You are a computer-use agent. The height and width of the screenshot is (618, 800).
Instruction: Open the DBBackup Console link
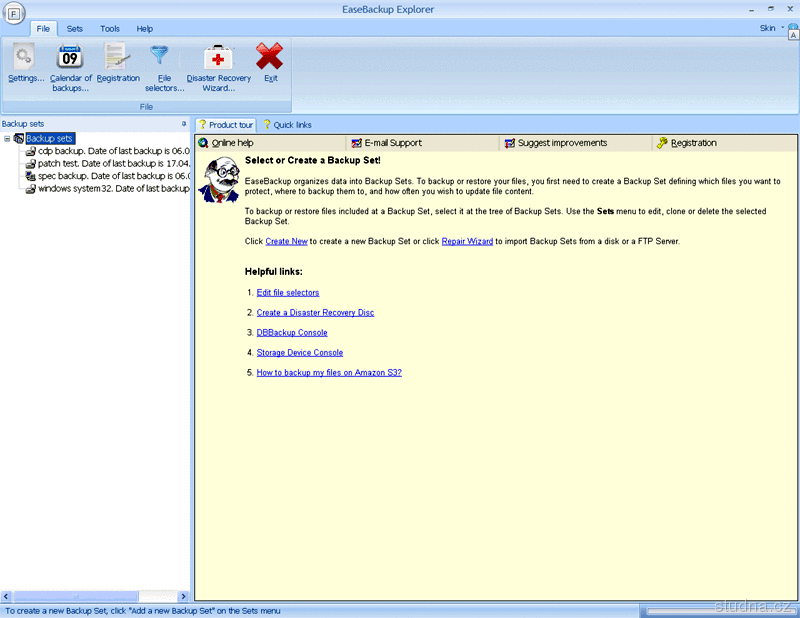292,333
